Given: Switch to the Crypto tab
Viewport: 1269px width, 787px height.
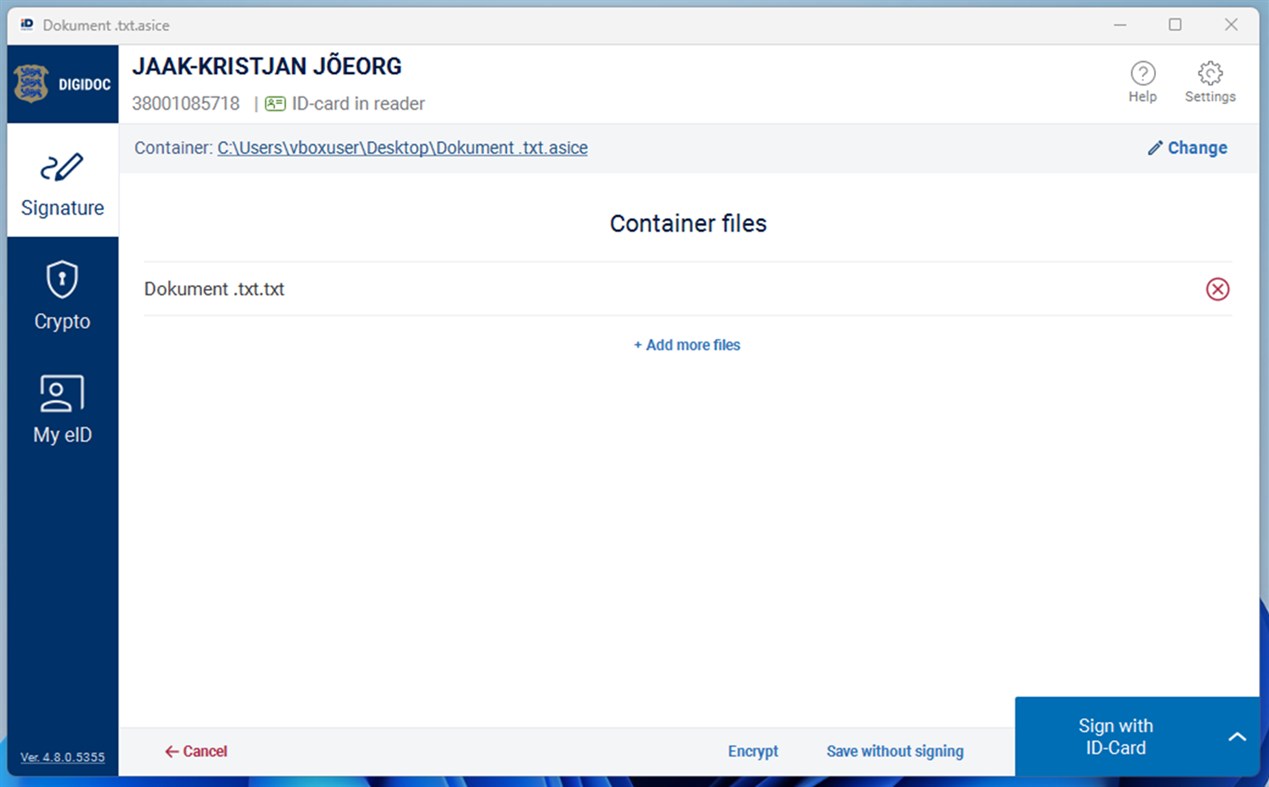Looking at the screenshot, I should coord(62,295).
